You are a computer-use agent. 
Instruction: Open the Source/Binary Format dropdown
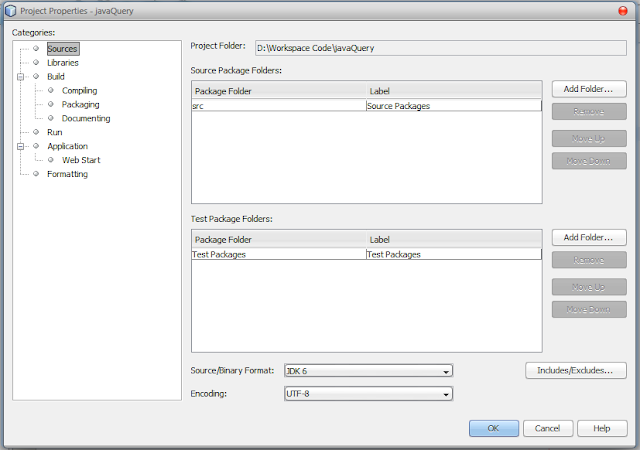tap(368, 371)
